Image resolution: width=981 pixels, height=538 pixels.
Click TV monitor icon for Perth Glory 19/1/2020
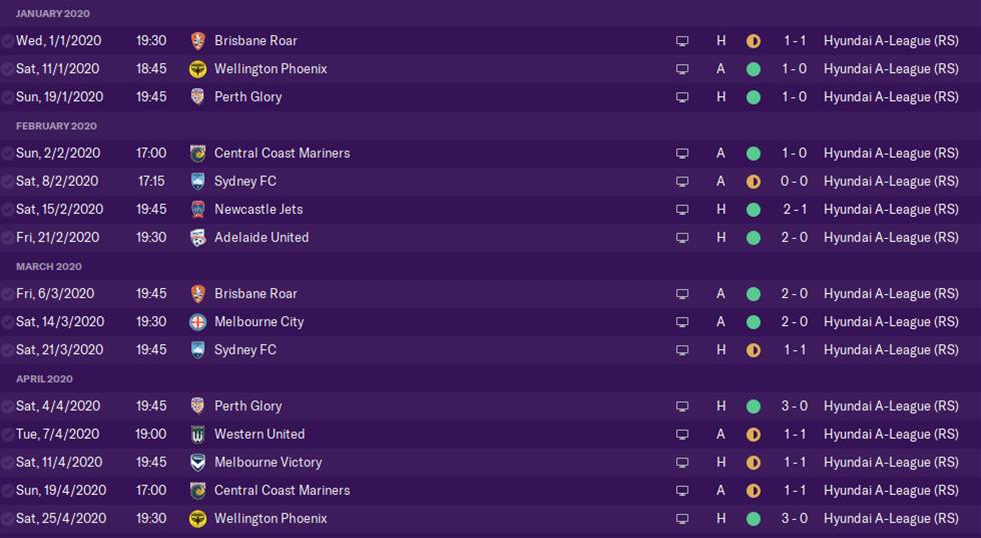683,98
